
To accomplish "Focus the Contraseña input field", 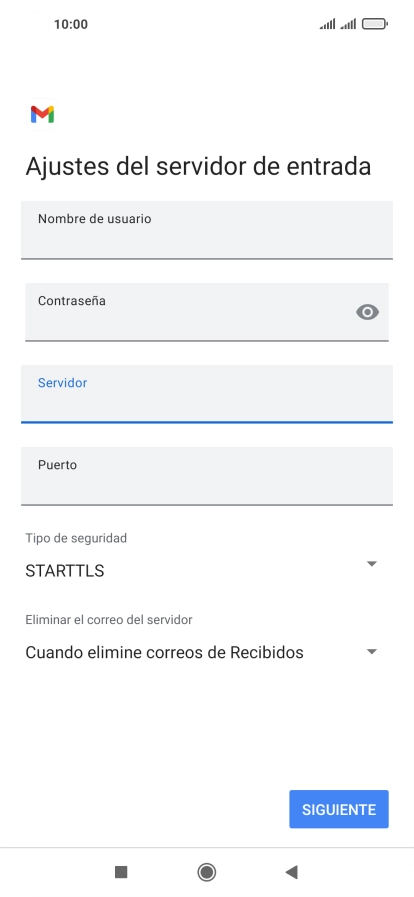I will [x=207, y=312].
